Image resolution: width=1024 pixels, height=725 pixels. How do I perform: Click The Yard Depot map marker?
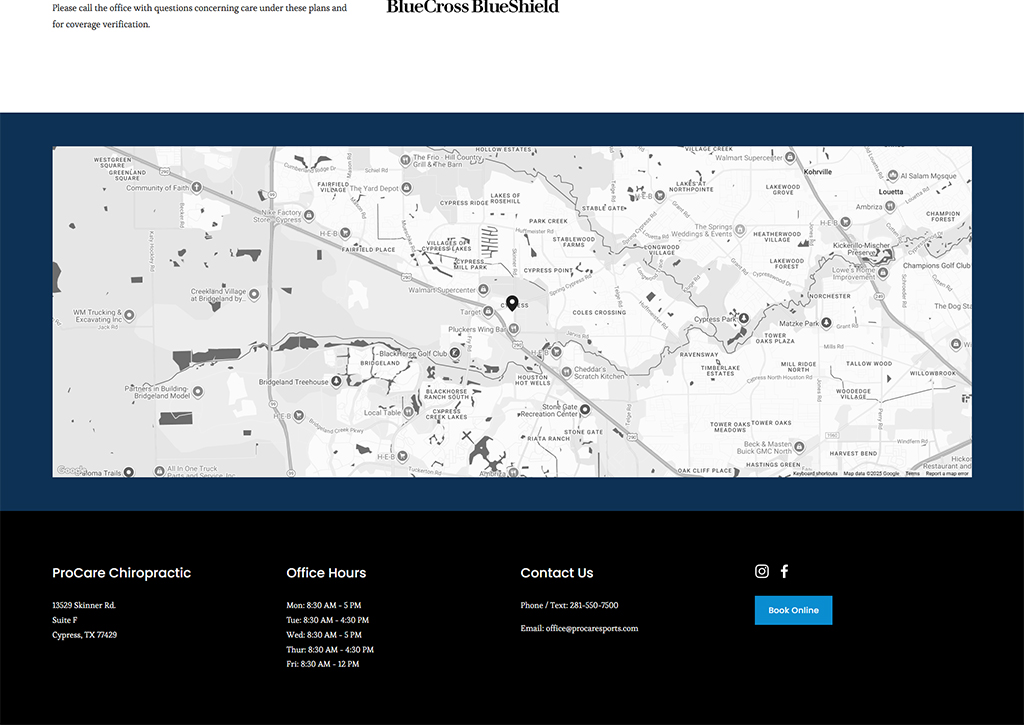pyautogui.click(x=407, y=188)
